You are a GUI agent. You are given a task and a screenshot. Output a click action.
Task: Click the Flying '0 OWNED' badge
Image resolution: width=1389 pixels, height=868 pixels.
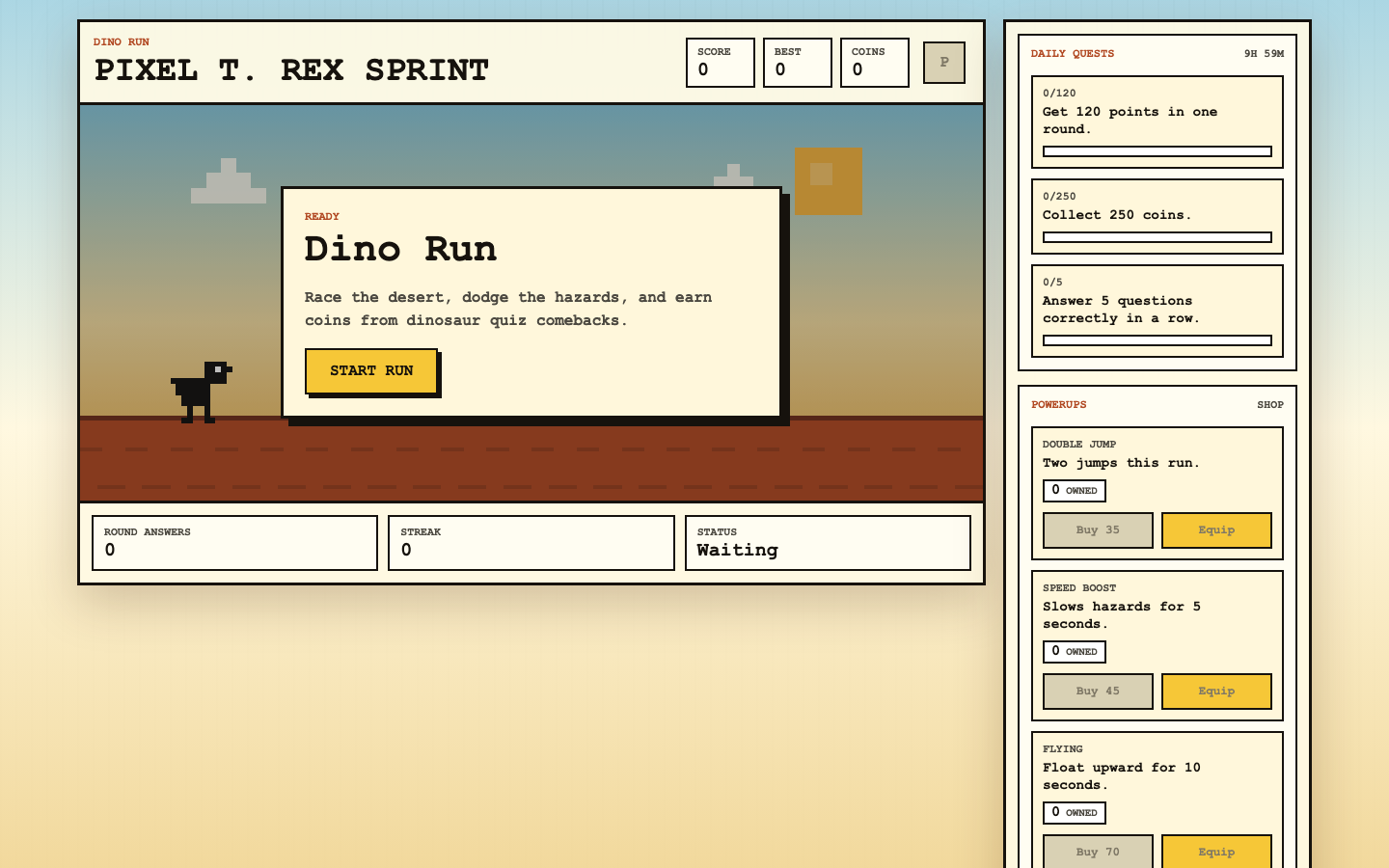[1075, 813]
